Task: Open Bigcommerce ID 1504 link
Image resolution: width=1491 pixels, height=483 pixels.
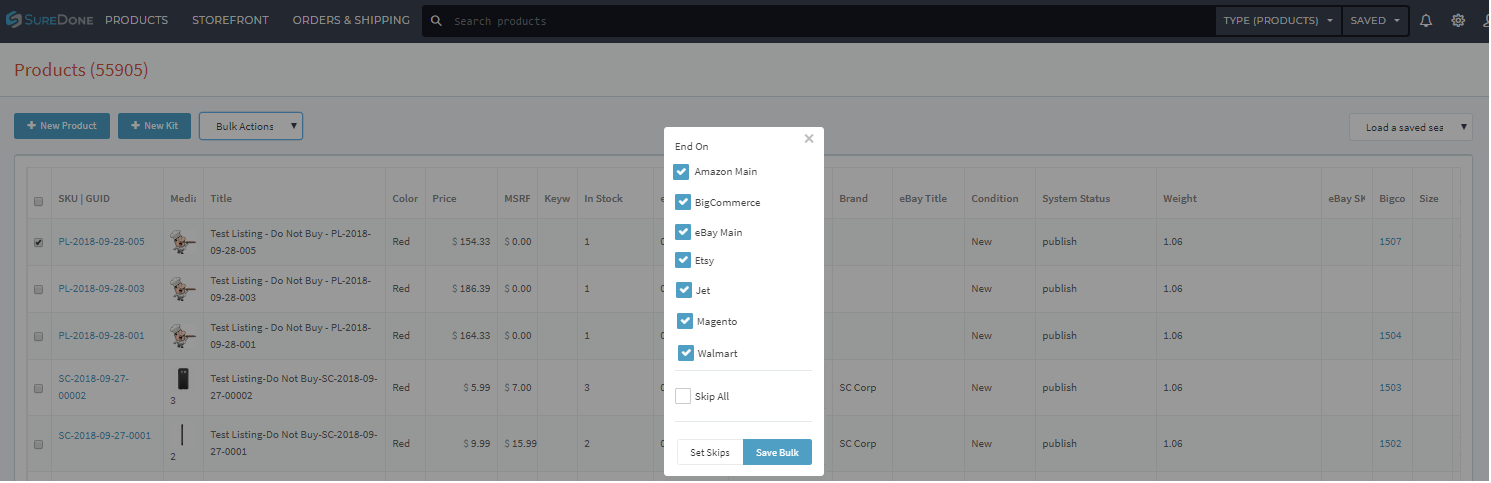Action: coord(1390,336)
